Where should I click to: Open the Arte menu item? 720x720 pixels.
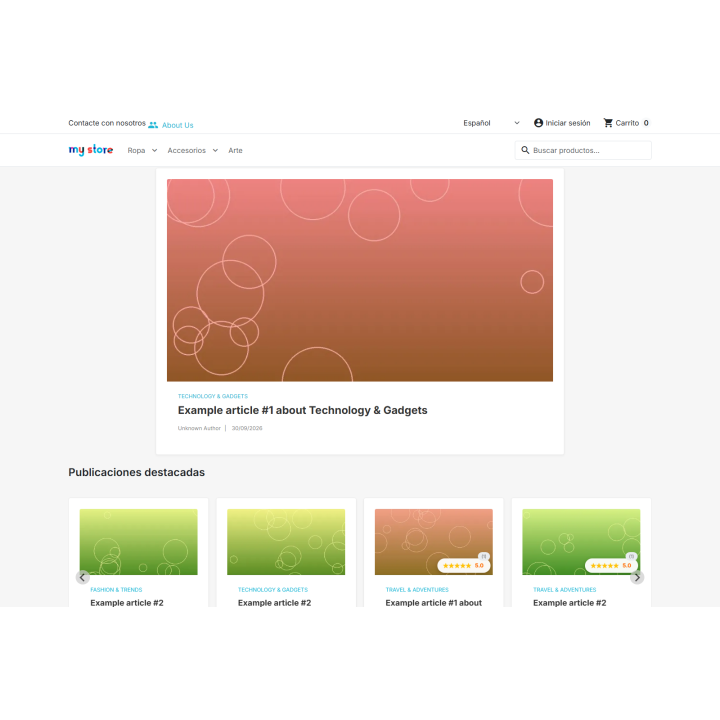[235, 151]
